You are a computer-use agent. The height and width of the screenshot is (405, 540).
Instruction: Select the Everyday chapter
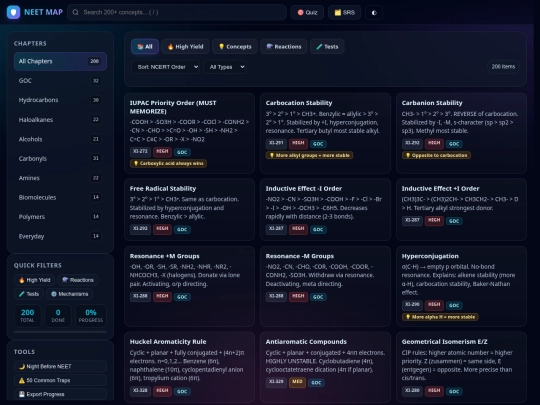click(x=60, y=236)
